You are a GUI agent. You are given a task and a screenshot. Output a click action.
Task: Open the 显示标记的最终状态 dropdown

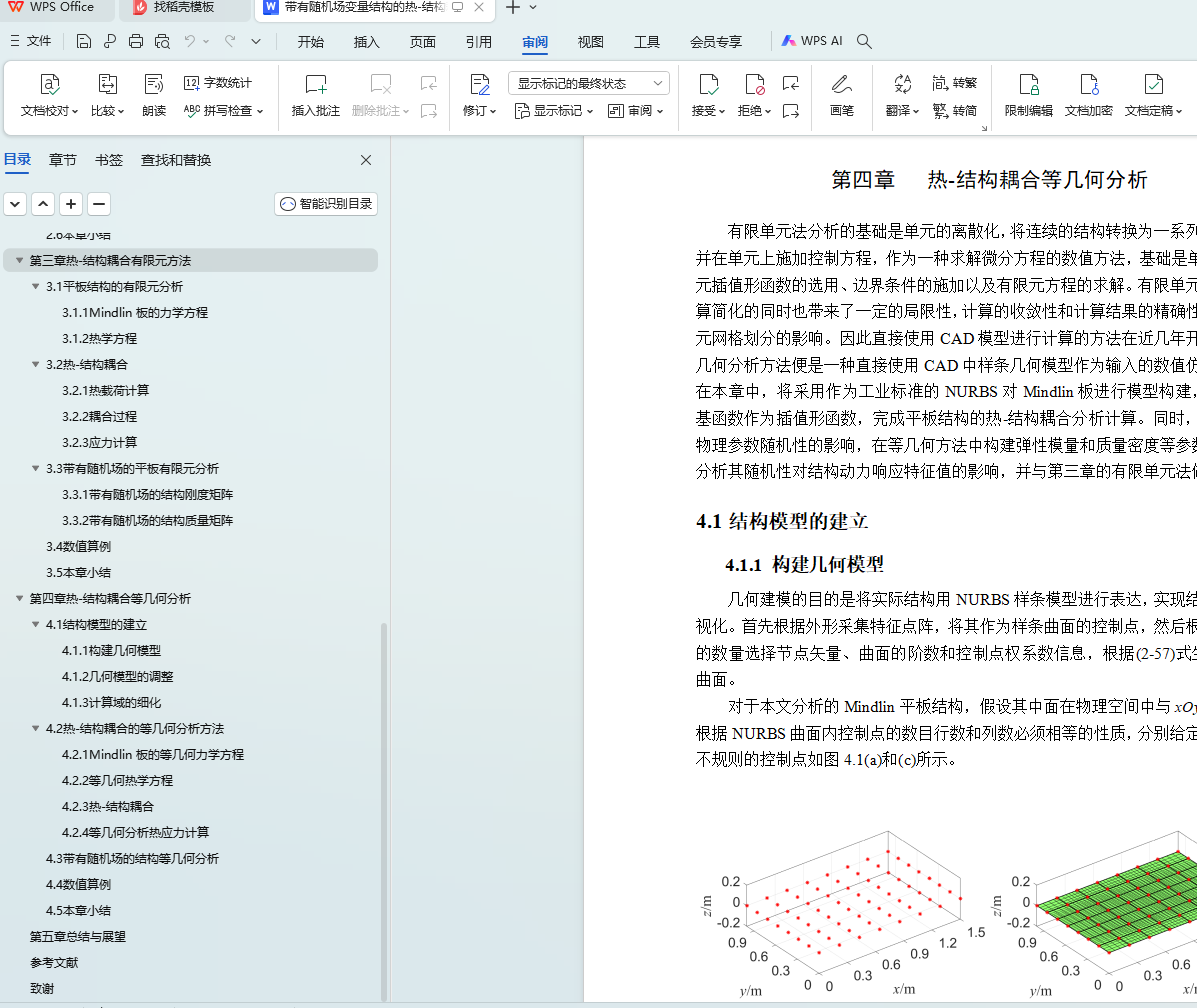tap(589, 82)
